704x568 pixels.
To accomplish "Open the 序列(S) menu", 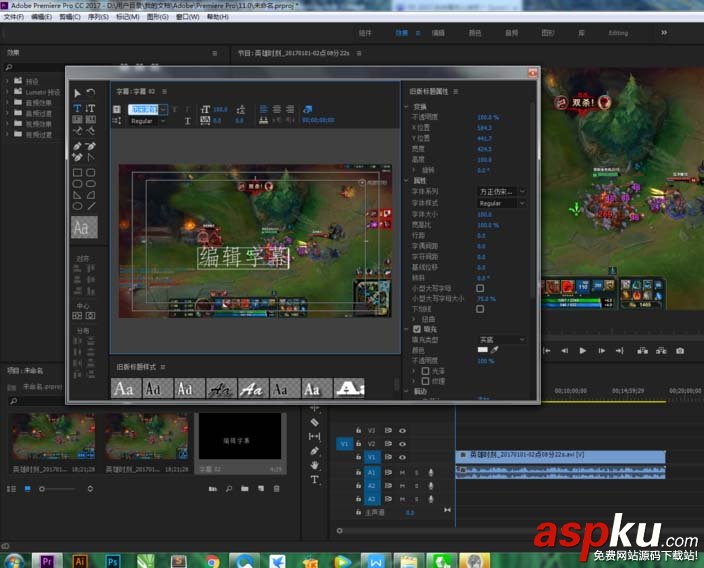I will point(98,17).
